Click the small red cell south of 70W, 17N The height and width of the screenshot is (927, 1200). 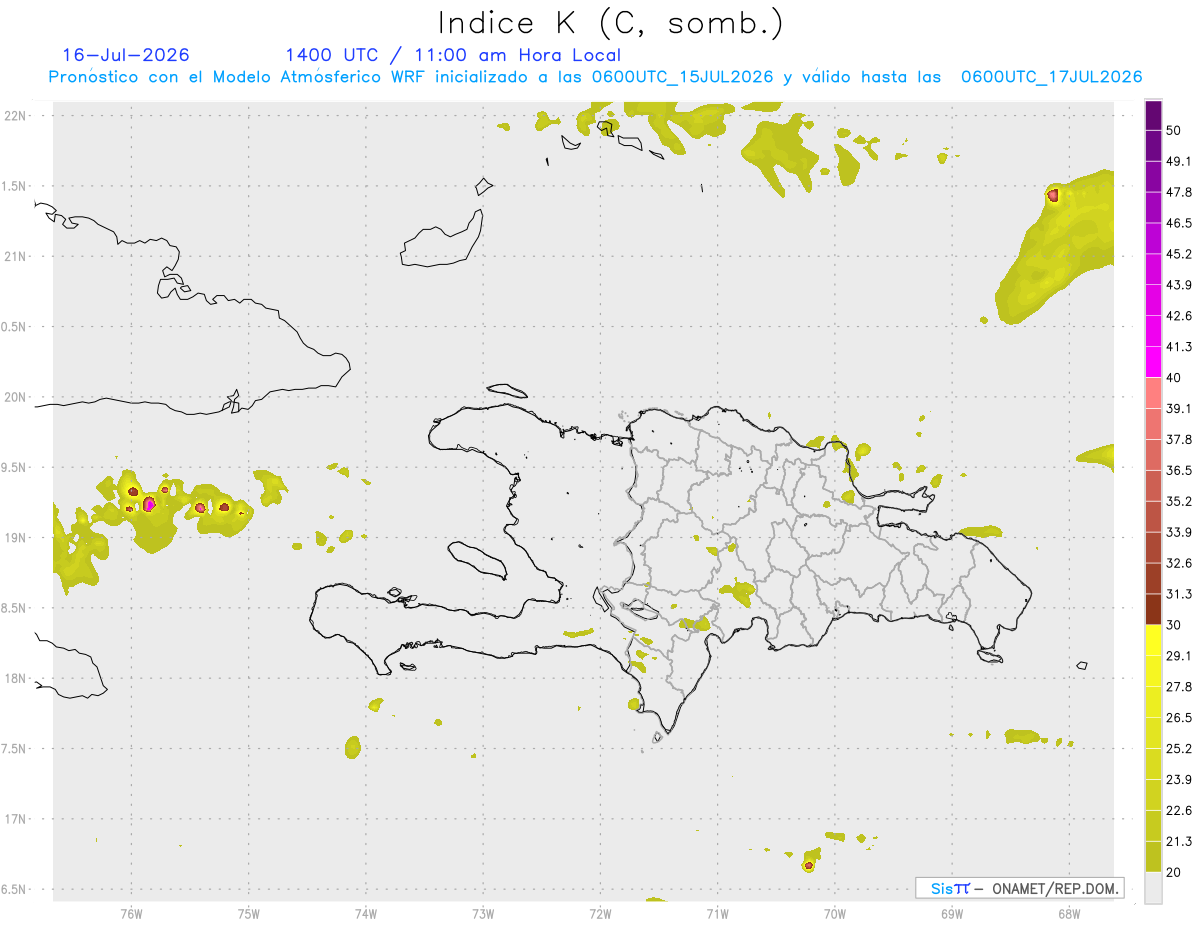(808, 866)
